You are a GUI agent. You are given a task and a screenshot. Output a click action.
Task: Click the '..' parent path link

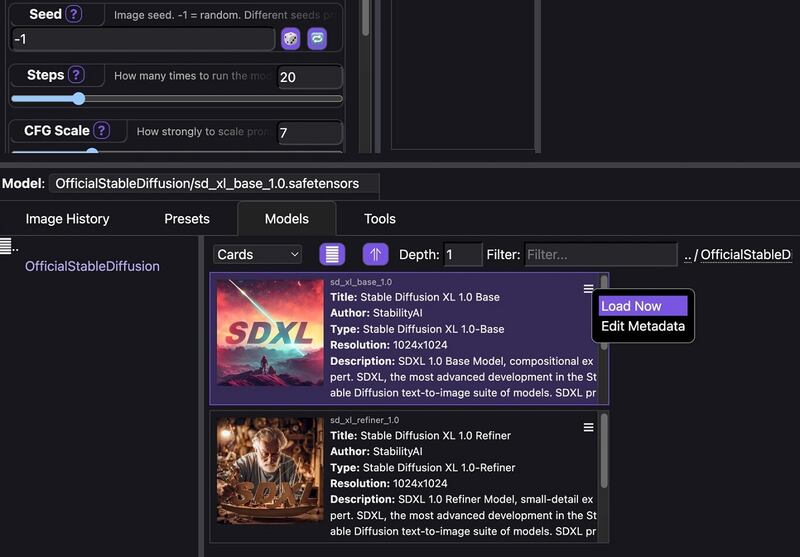[687, 255]
